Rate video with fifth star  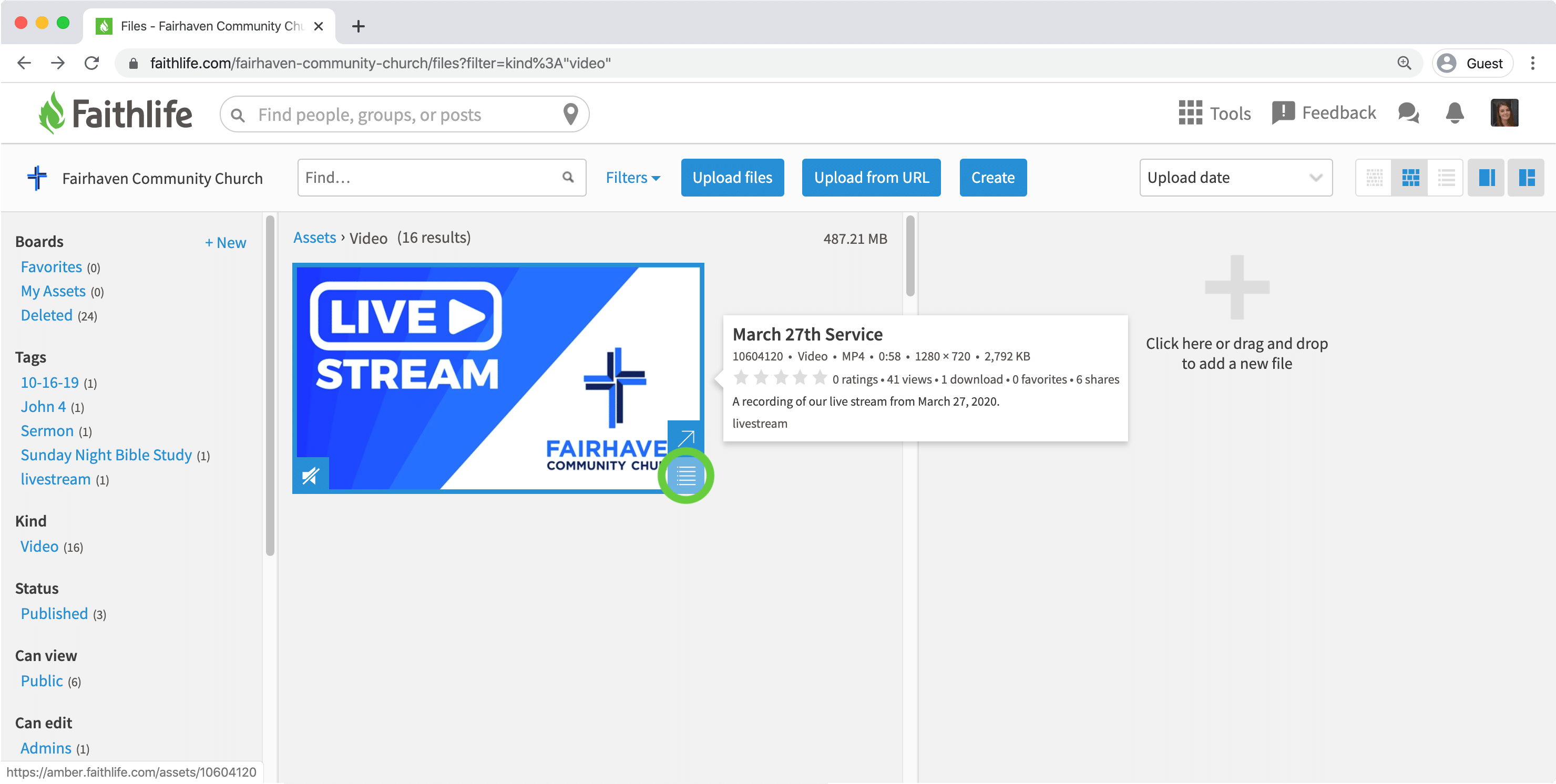(820, 378)
